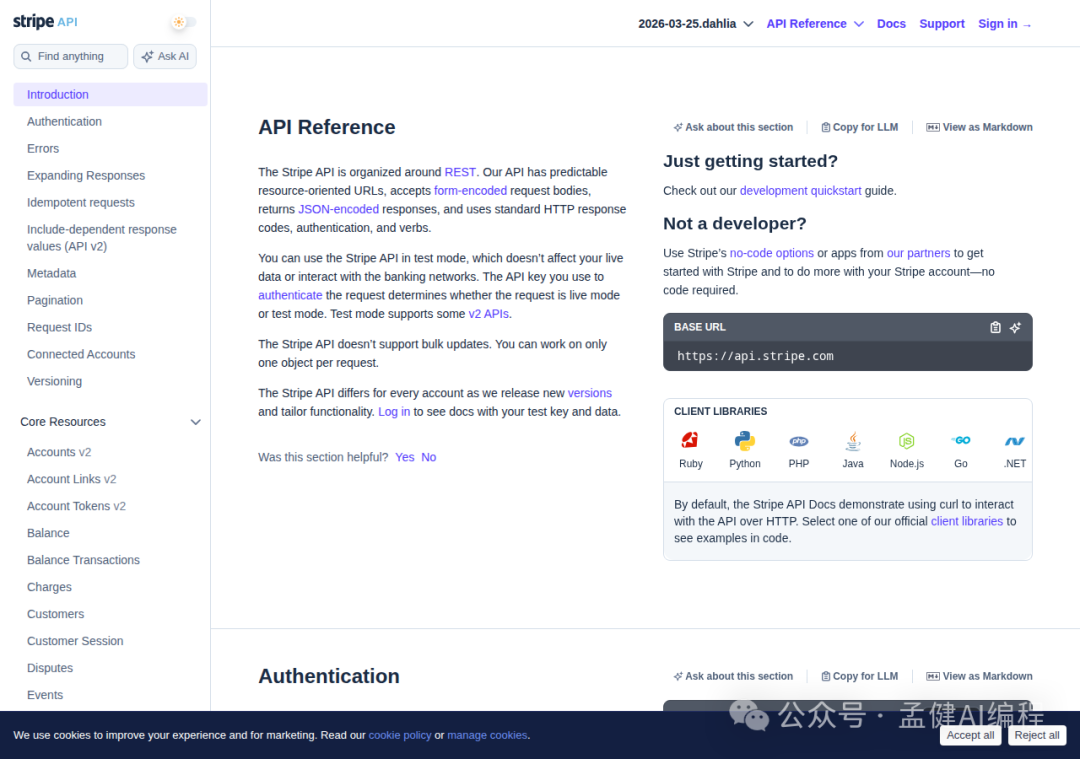
Task: Select the PHP client library icon
Action: [x=798, y=442]
